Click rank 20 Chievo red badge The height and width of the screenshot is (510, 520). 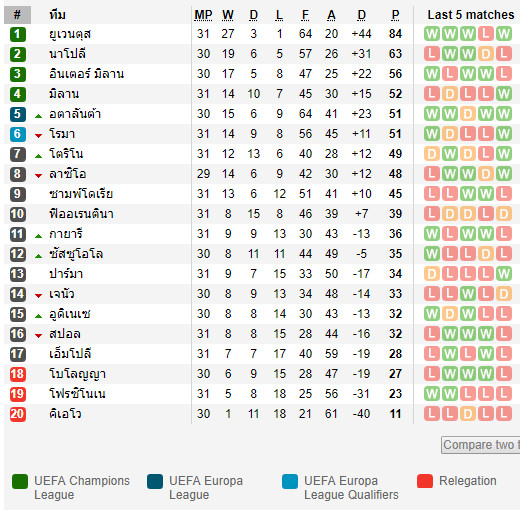coord(18,414)
